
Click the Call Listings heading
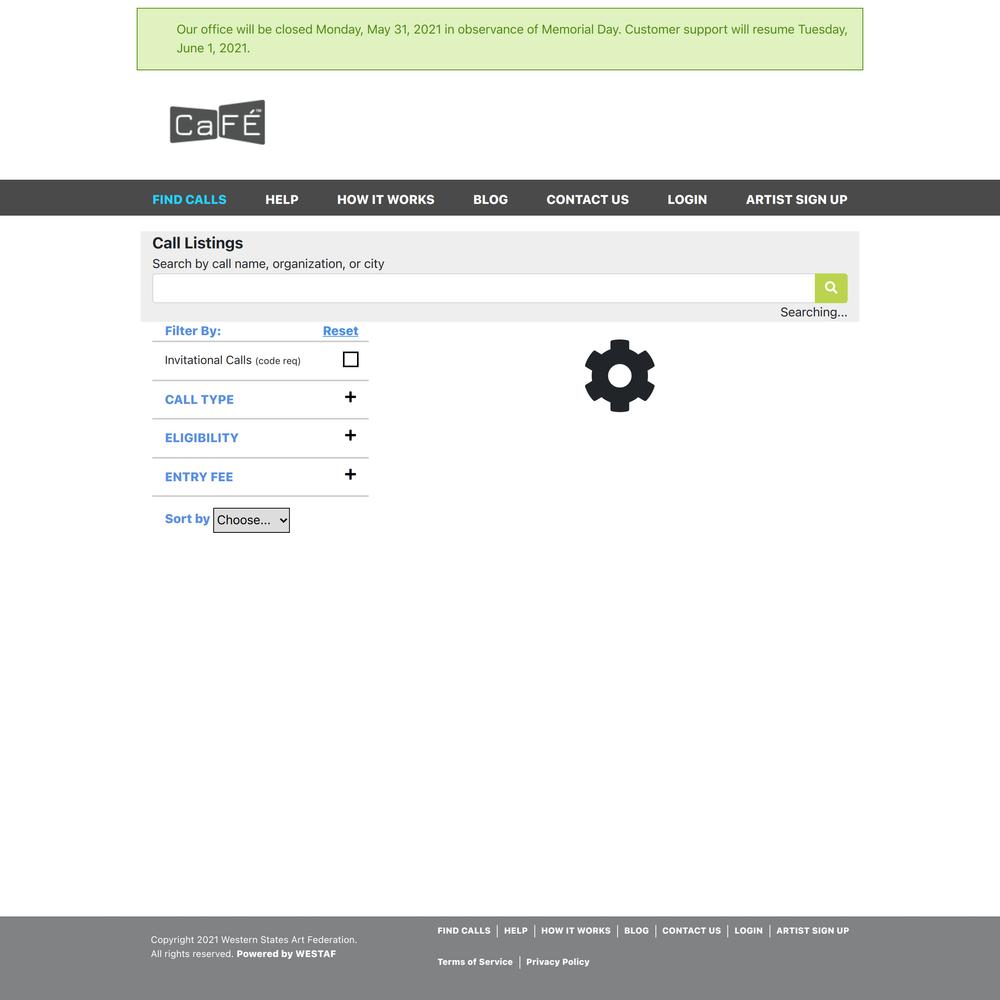click(197, 243)
